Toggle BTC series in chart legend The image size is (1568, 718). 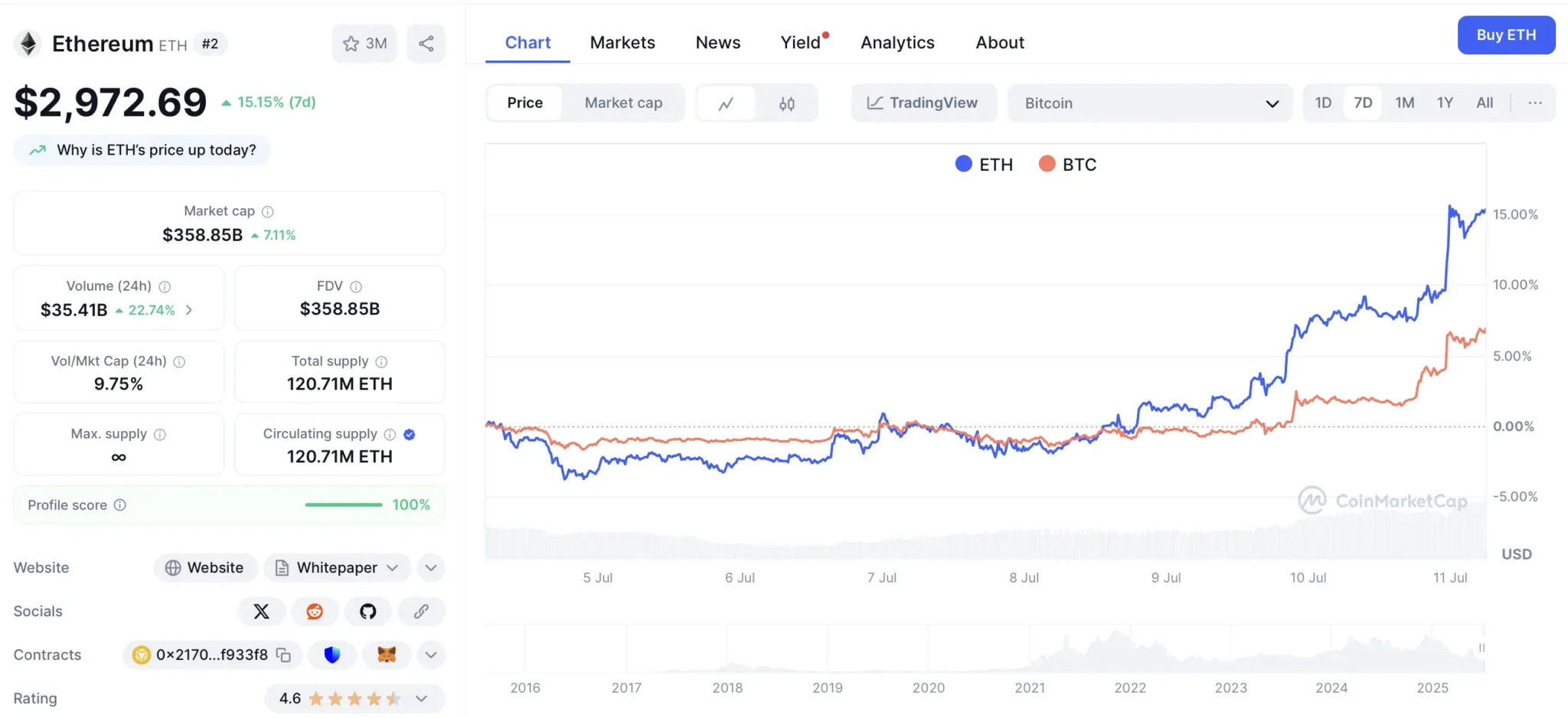pos(1067,165)
